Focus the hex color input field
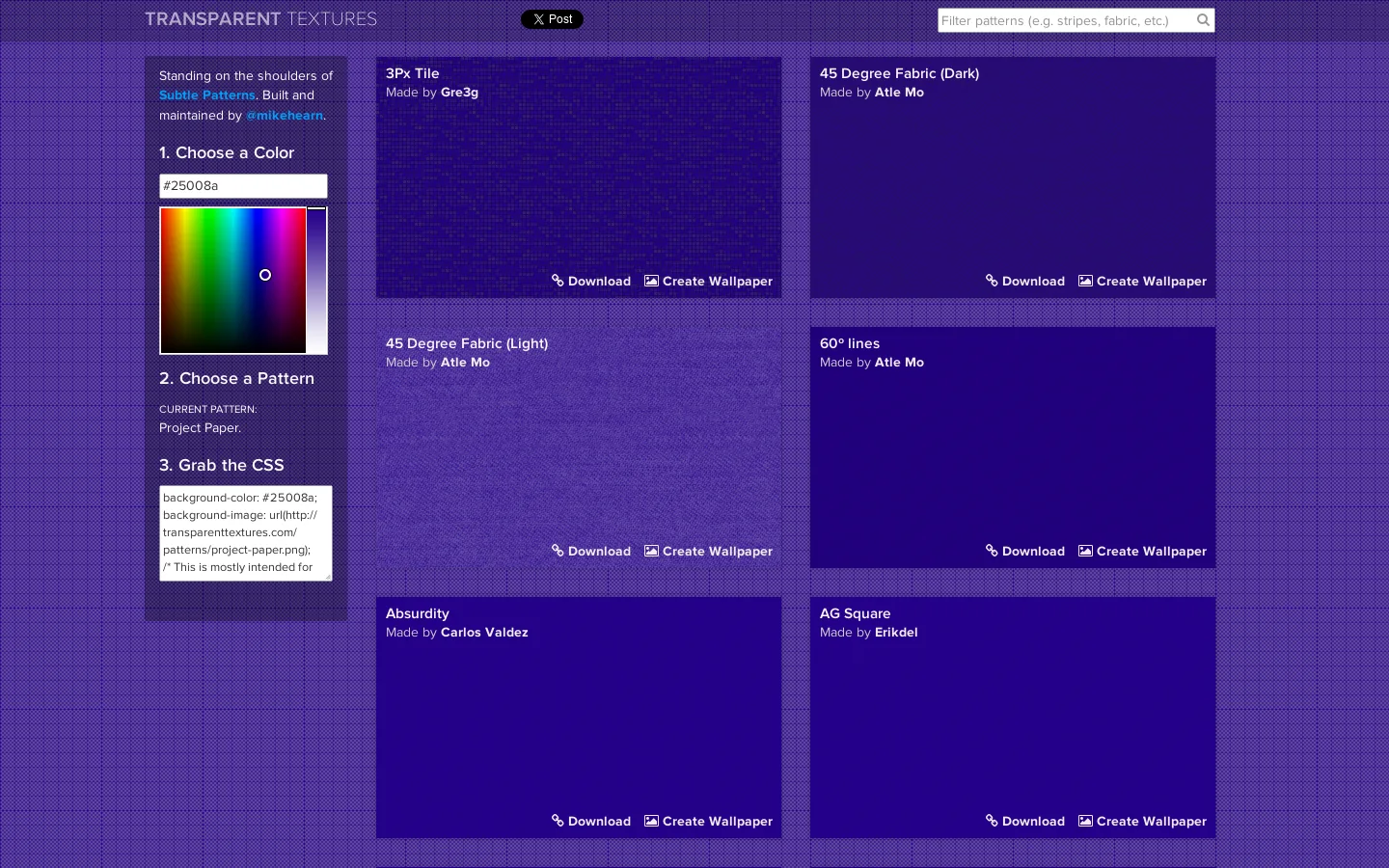This screenshot has height=868, width=1389. point(243,186)
